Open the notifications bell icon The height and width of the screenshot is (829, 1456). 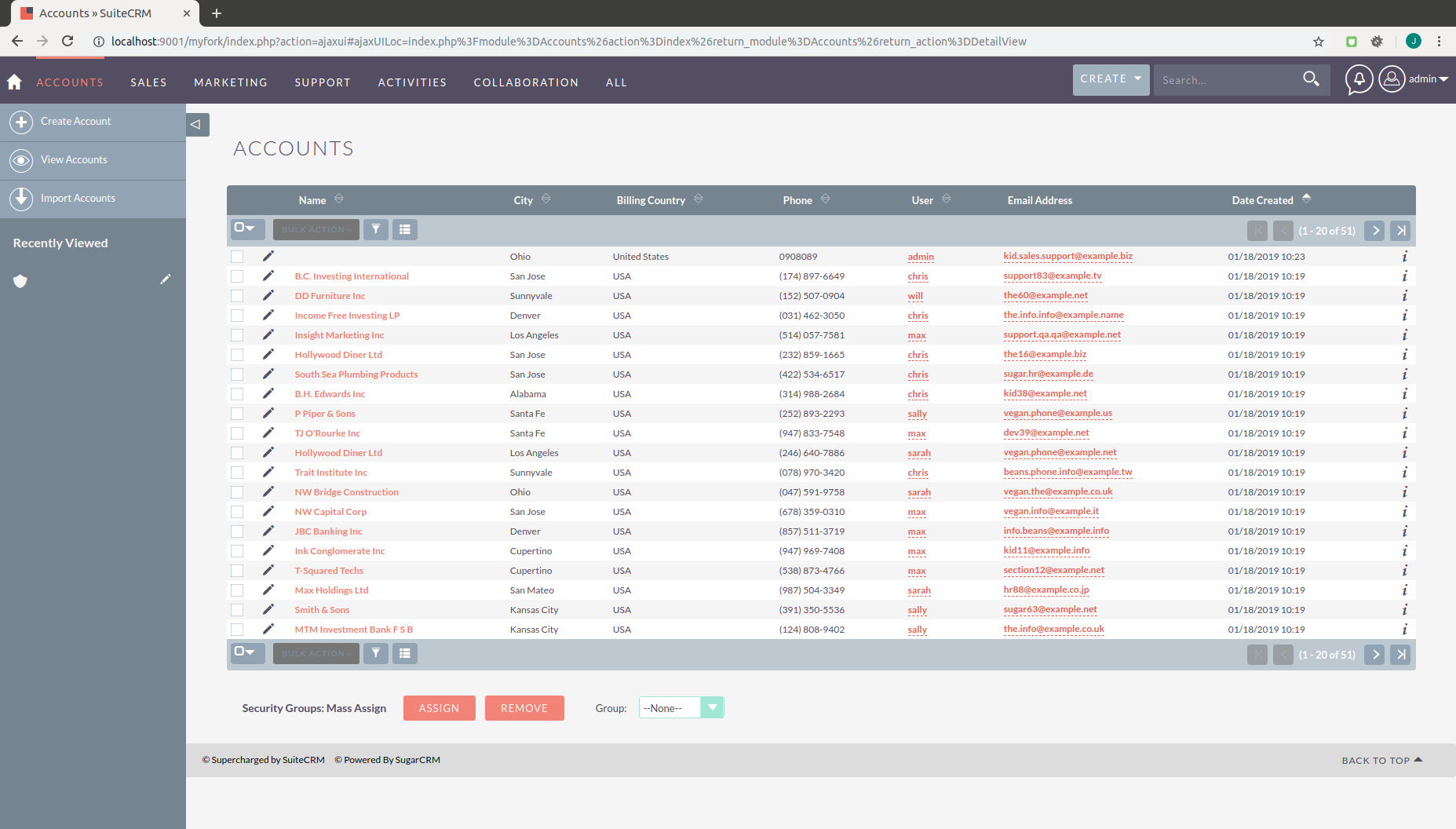pyautogui.click(x=1359, y=79)
